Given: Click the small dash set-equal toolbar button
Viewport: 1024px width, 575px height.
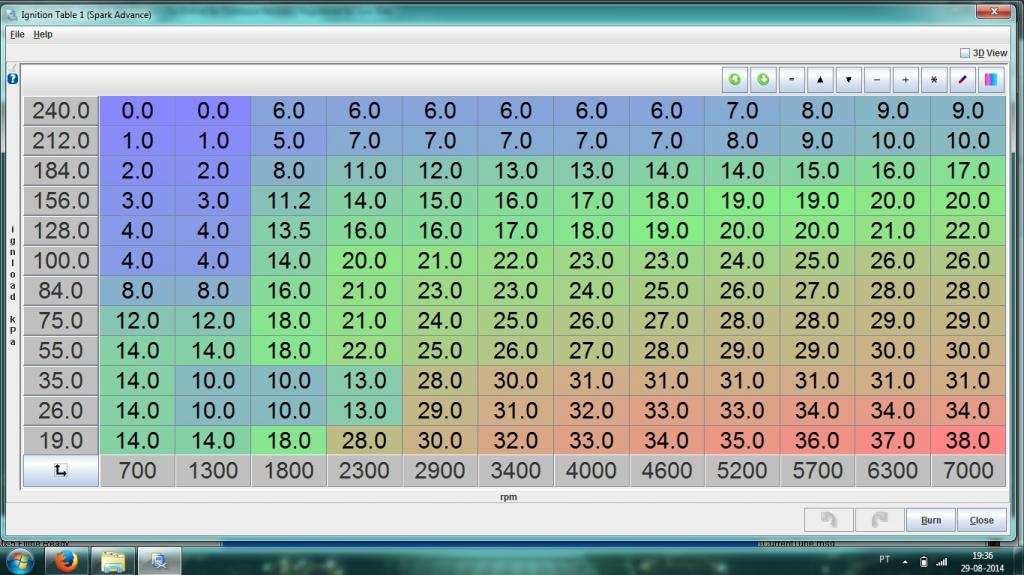Looking at the screenshot, I should tap(792, 80).
